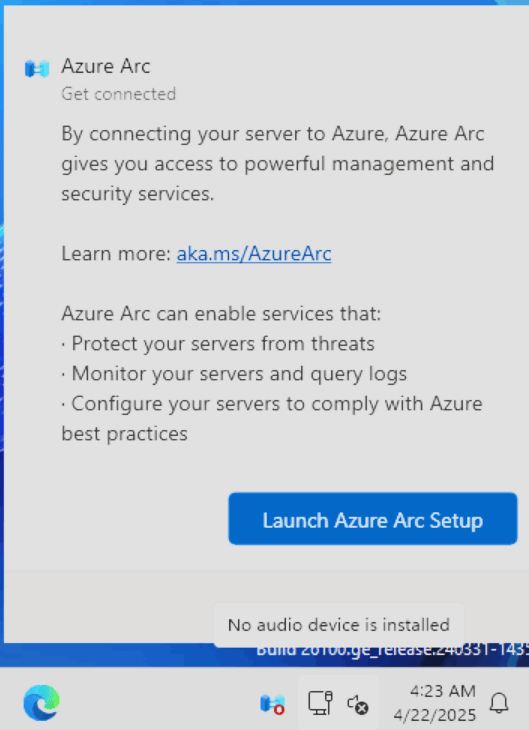
Task: Open the aka.ms/AzureArc link
Action: tap(254, 254)
